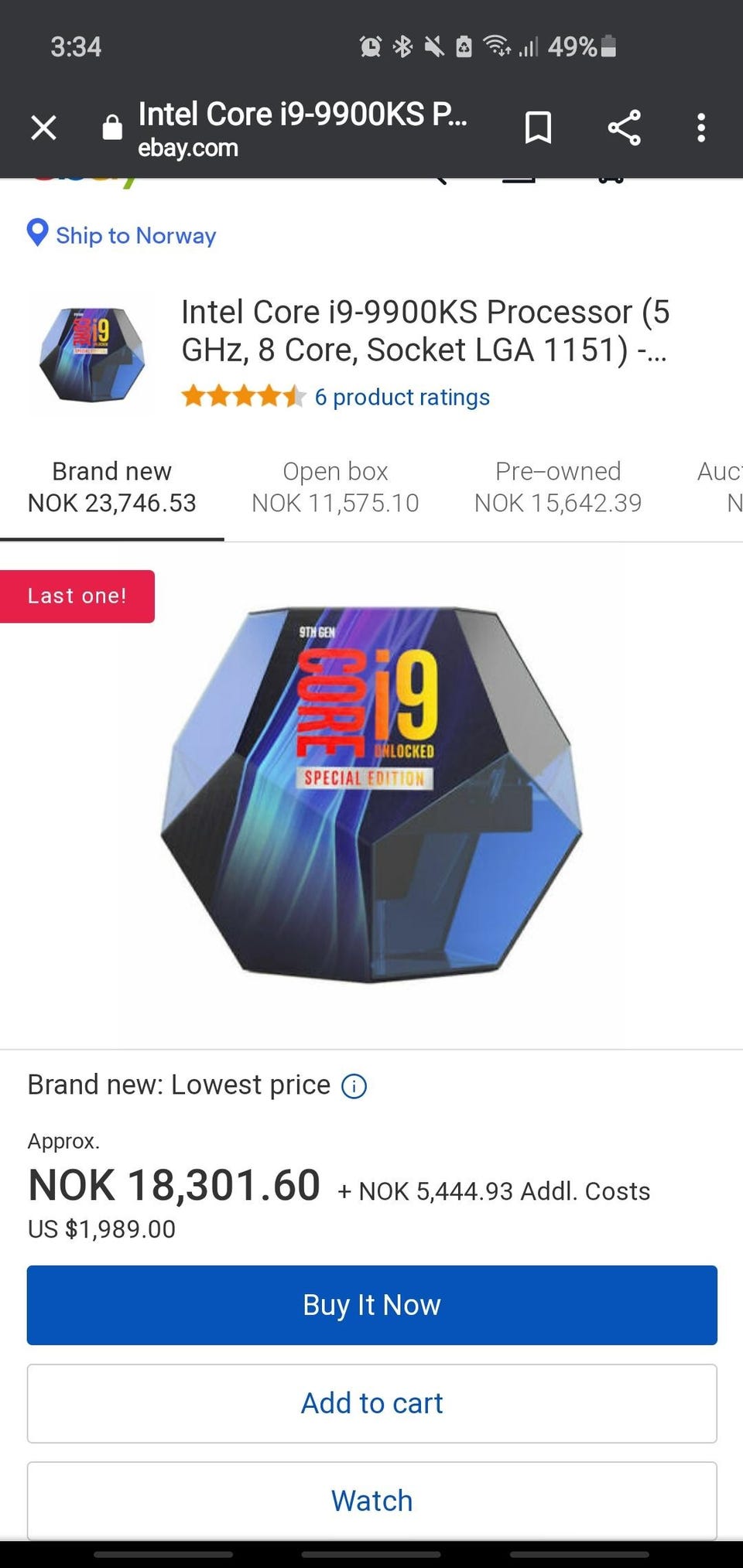This screenshot has width=743, height=1568.
Task: Tap the Add to cart button
Action: [372, 1403]
